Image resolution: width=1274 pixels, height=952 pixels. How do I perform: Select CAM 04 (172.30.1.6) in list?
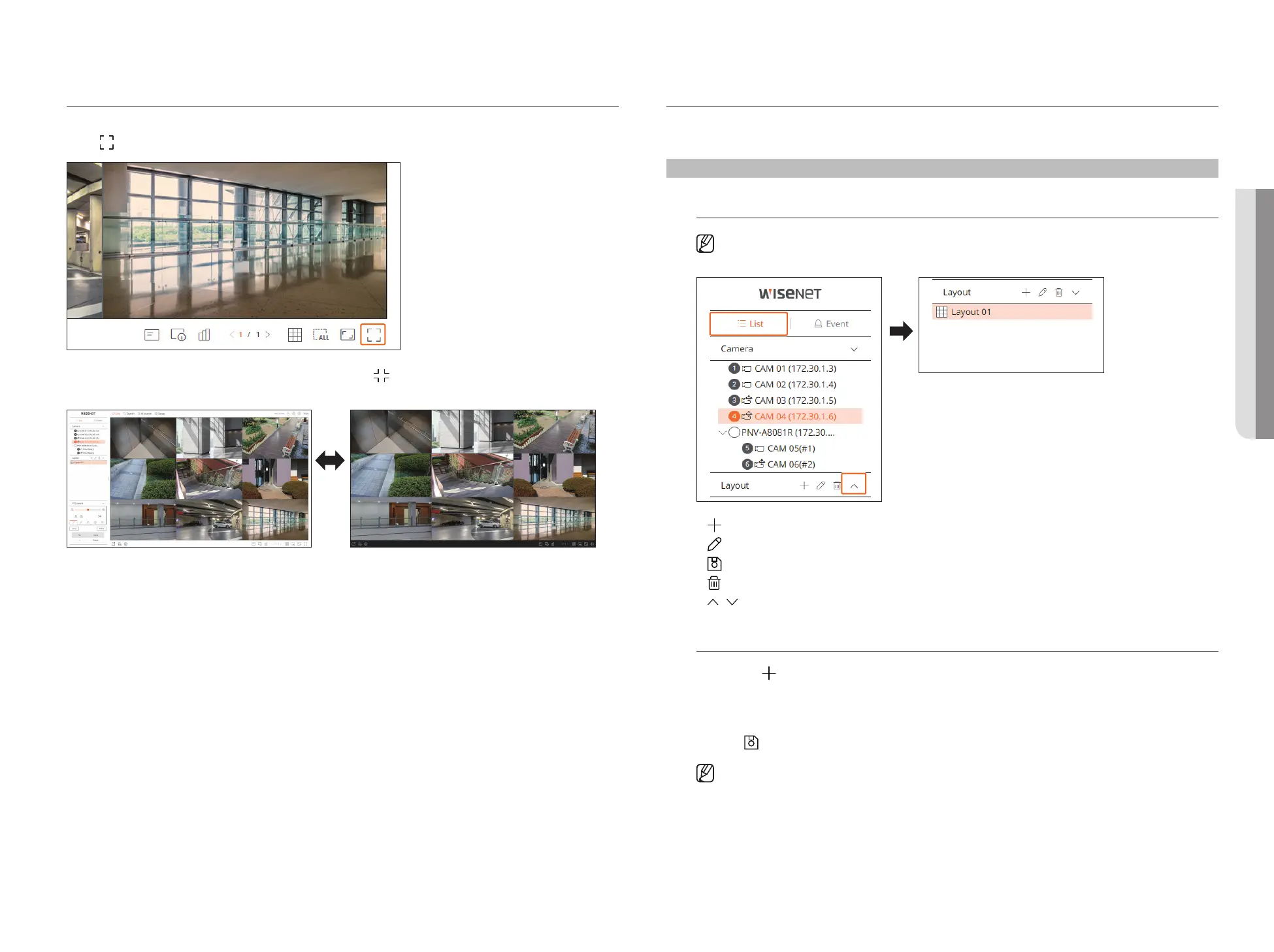click(x=794, y=416)
